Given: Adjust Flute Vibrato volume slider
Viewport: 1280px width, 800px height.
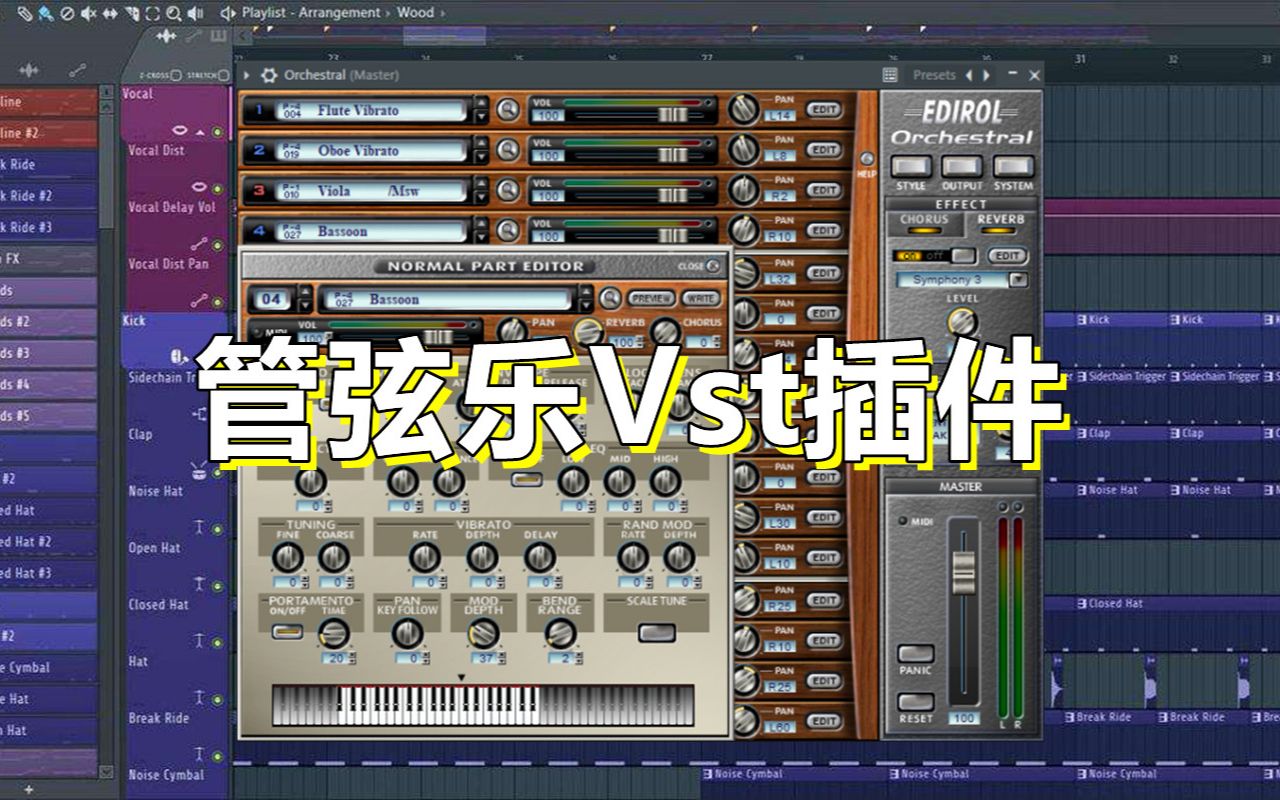Looking at the screenshot, I should (673, 115).
